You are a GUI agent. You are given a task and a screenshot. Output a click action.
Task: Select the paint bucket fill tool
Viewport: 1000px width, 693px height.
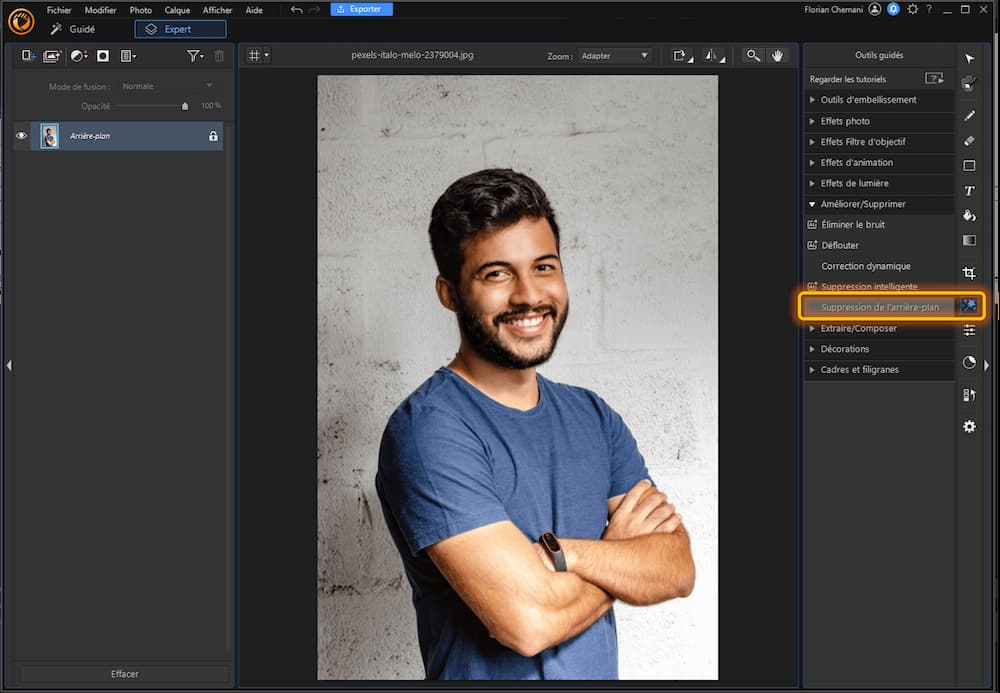(x=969, y=215)
